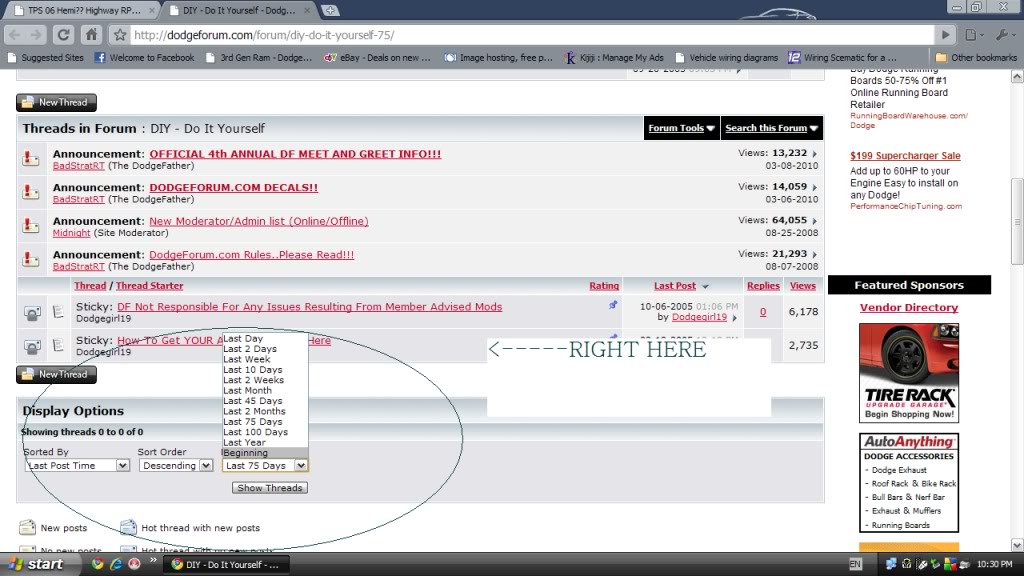Open Welcome to Facebook bookmark
The width and height of the screenshot is (1024, 576).
[144, 57]
